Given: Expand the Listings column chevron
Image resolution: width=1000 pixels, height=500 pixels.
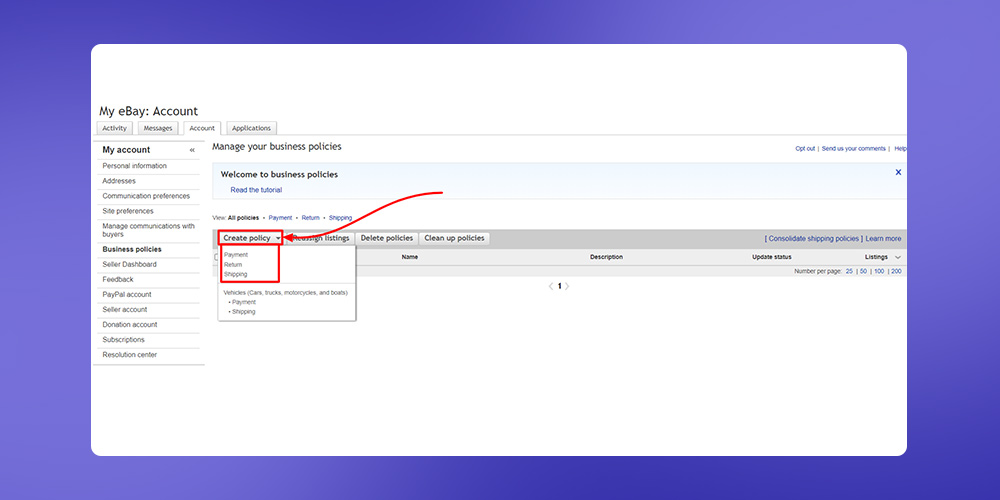Looking at the screenshot, I should tap(898, 257).
